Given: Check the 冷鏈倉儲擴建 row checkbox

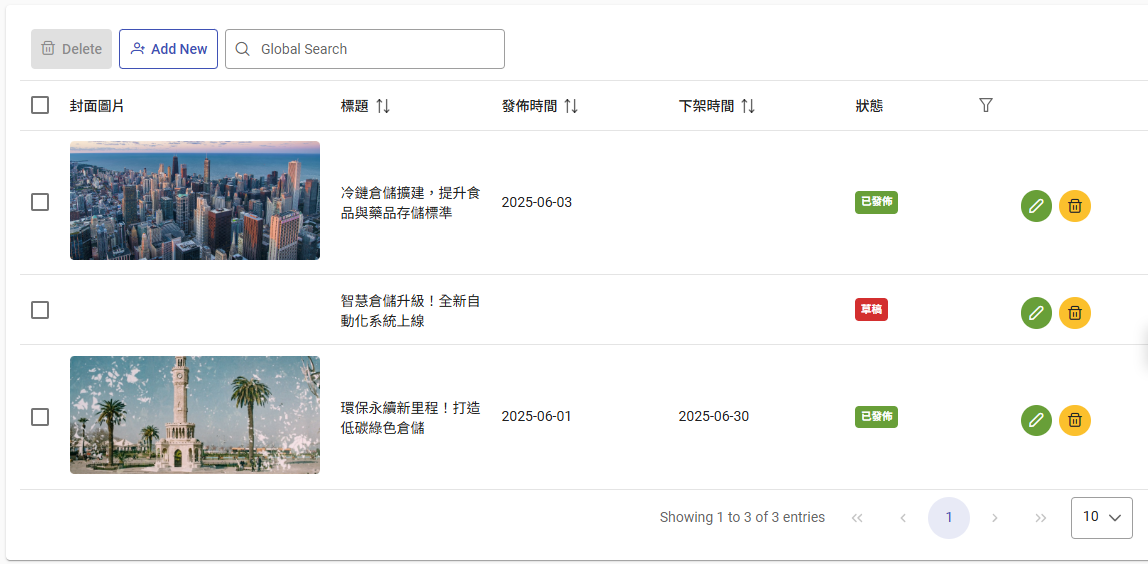Looking at the screenshot, I should (40, 202).
